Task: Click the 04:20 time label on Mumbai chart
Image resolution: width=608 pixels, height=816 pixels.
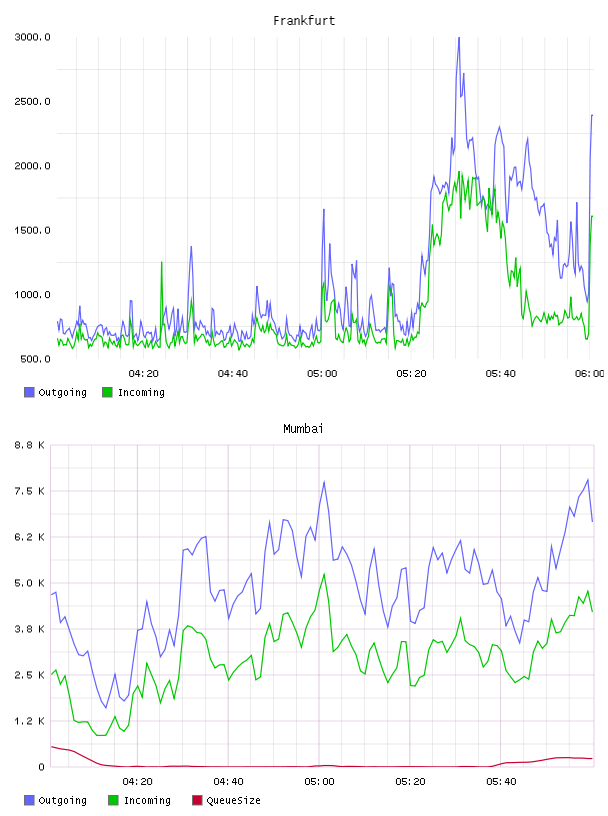Action: click(137, 782)
